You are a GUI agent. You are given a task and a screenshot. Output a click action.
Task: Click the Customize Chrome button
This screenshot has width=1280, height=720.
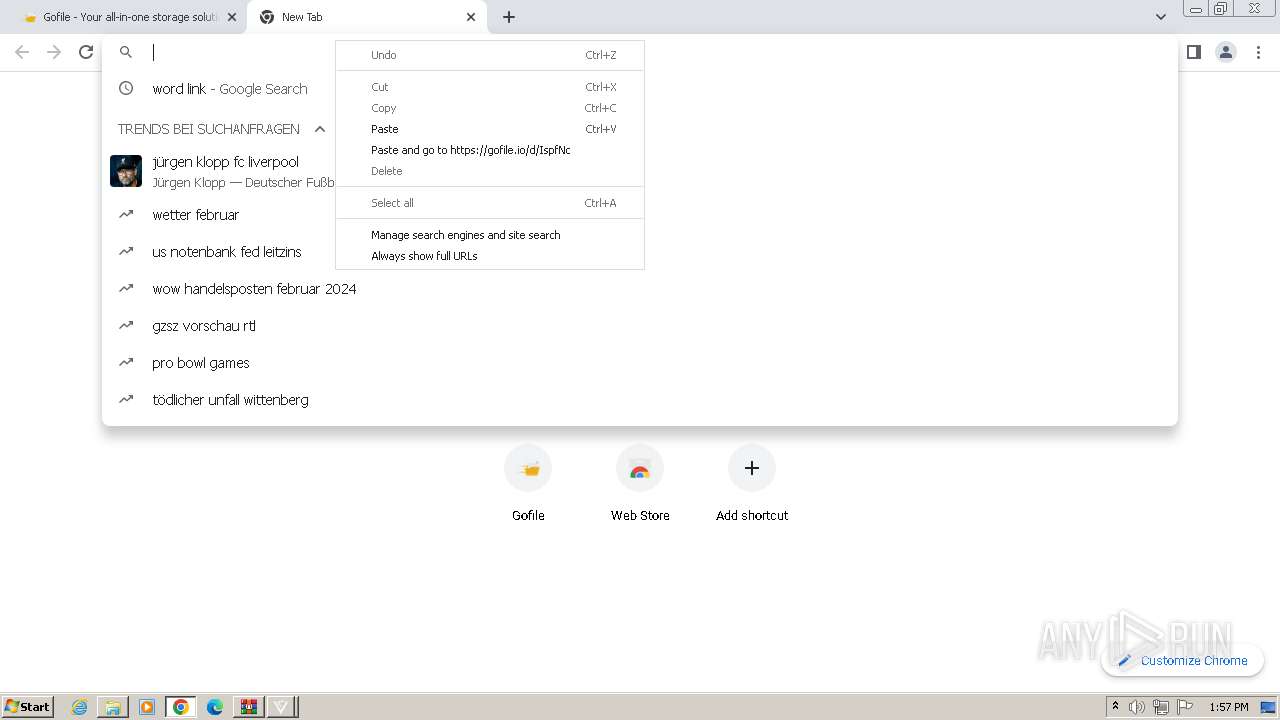(x=1183, y=660)
